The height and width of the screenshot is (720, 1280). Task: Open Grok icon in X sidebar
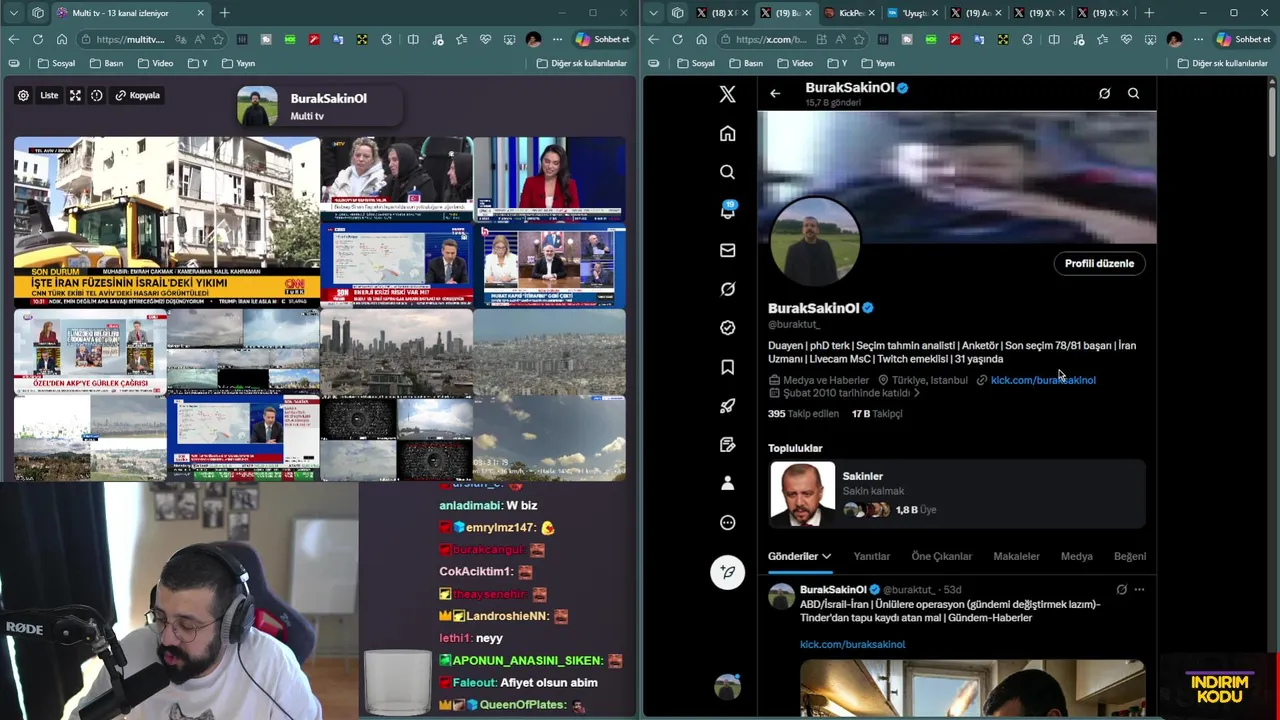(x=727, y=289)
